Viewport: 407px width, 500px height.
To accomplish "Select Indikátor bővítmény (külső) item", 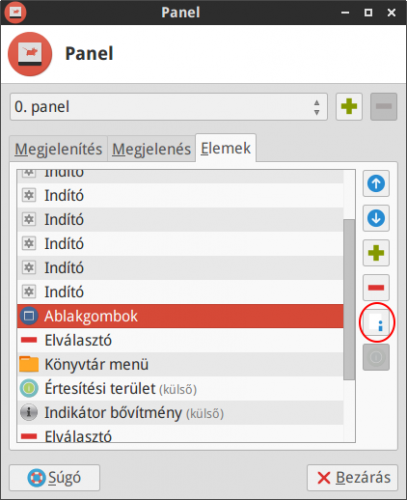I will pos(180,413).
